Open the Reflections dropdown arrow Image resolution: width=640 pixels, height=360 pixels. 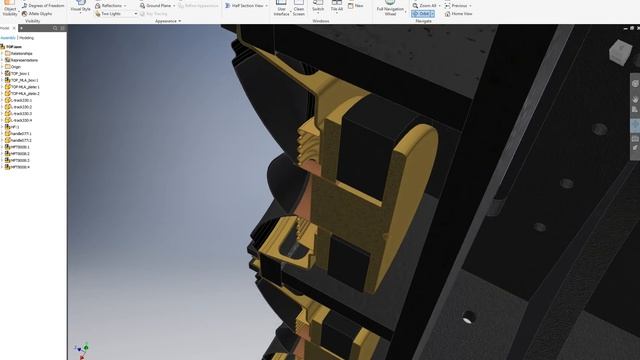125,6
